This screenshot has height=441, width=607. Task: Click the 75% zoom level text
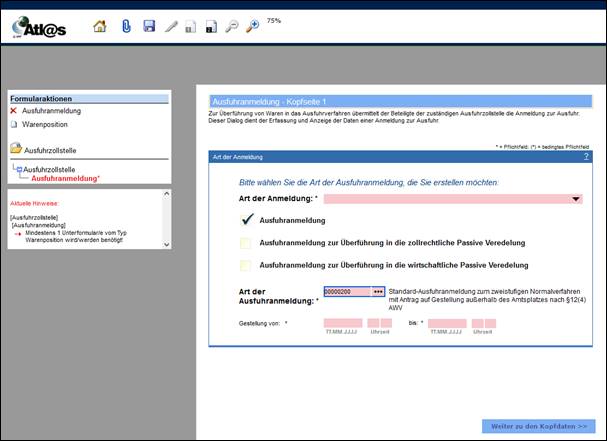pyautogui.click(x=274, y=21)
